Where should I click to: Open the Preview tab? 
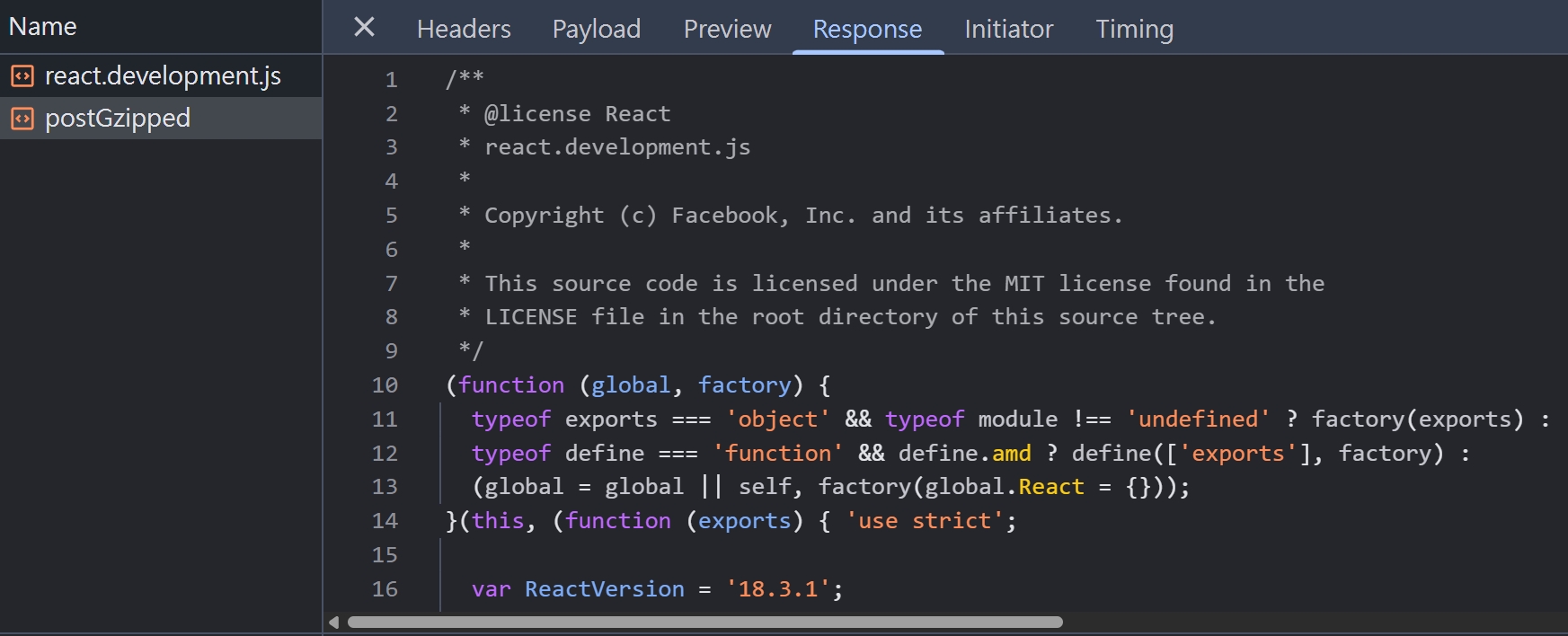point(727,29)
